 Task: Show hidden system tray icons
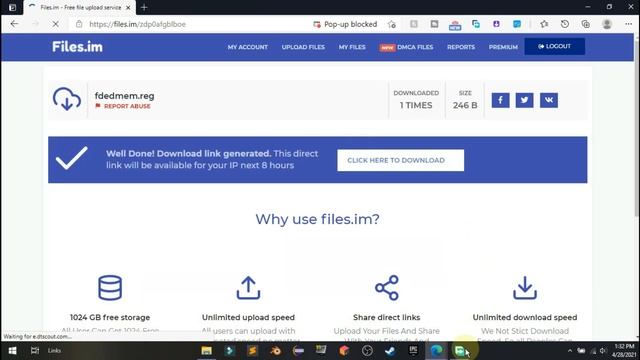[x=570, y=351]
